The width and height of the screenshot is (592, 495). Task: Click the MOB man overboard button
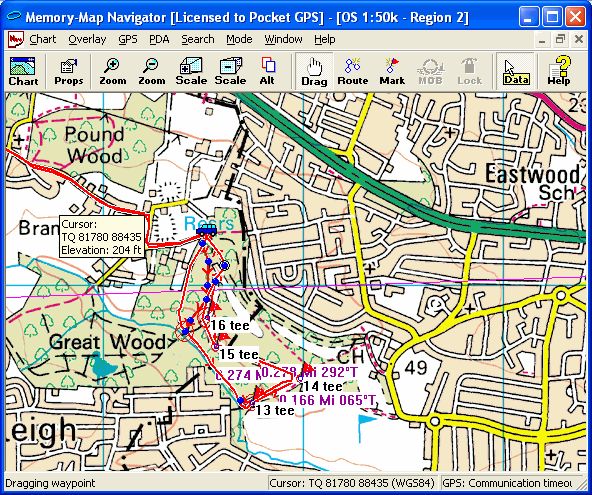(x=430, y=71)
